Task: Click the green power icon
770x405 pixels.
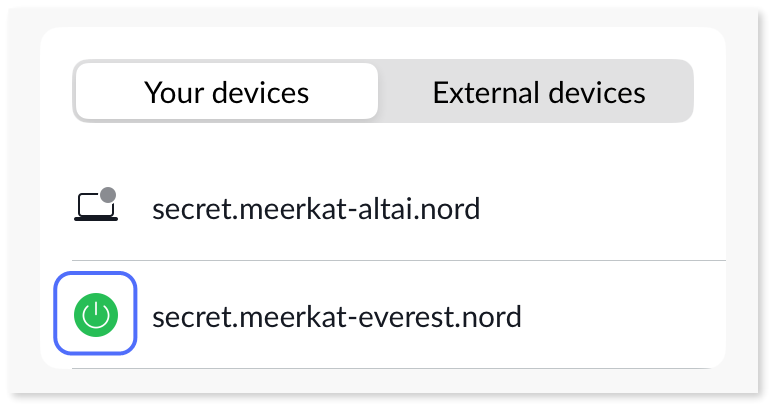Action: coord(95,317)
